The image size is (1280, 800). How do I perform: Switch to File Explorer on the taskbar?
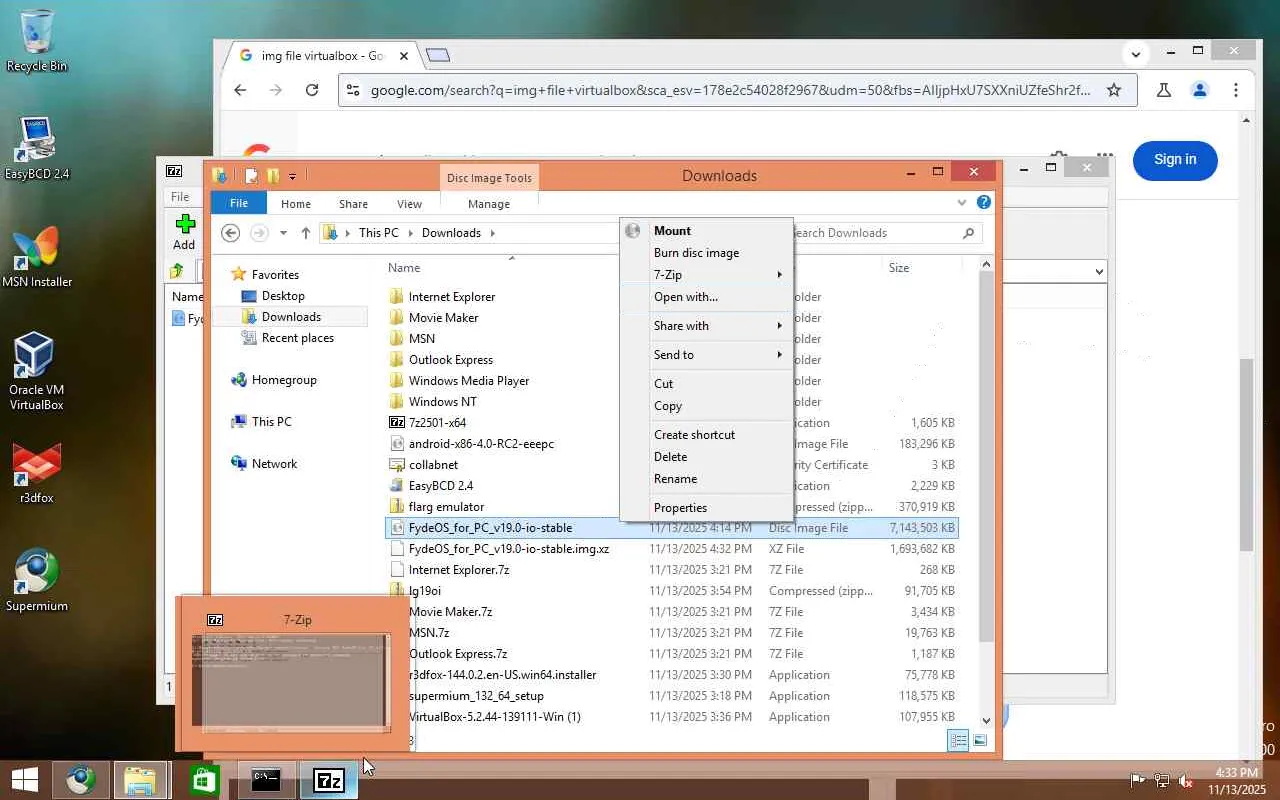coord(139,779)
